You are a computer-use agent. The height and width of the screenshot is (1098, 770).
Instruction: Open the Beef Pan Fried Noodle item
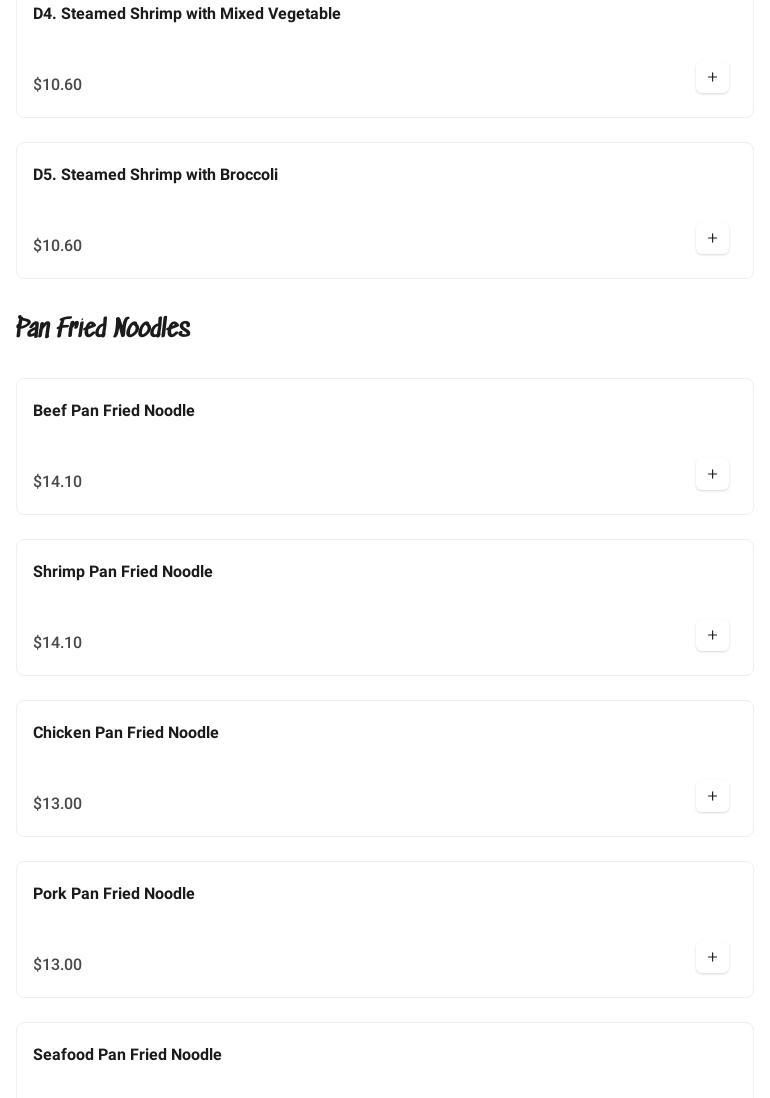coord(114,411)
